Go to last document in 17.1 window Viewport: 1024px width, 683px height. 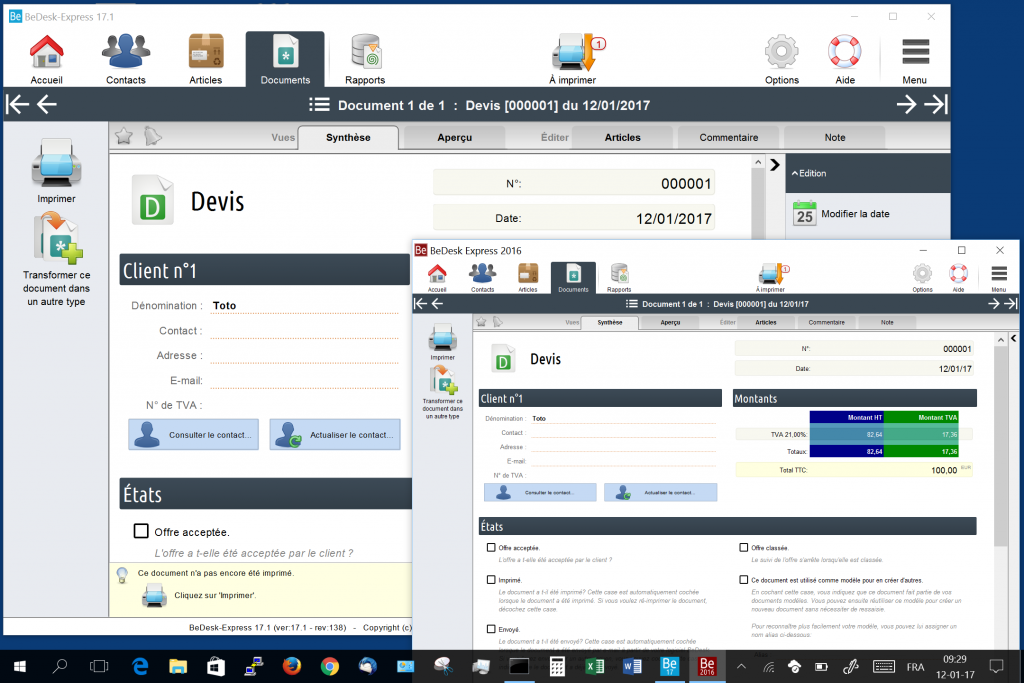[x=936, y=104]
